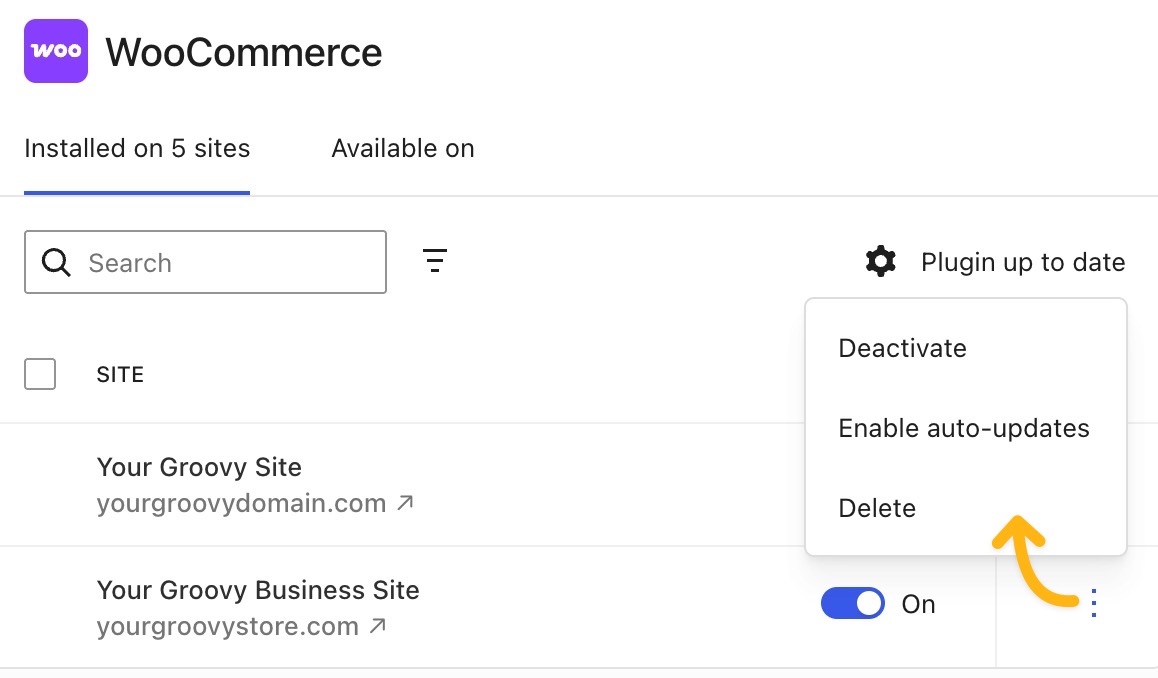Click the Plugin up to date label
This screenshot has width=1158, height=678.
pyautogui.click(x=1023, y=262)
